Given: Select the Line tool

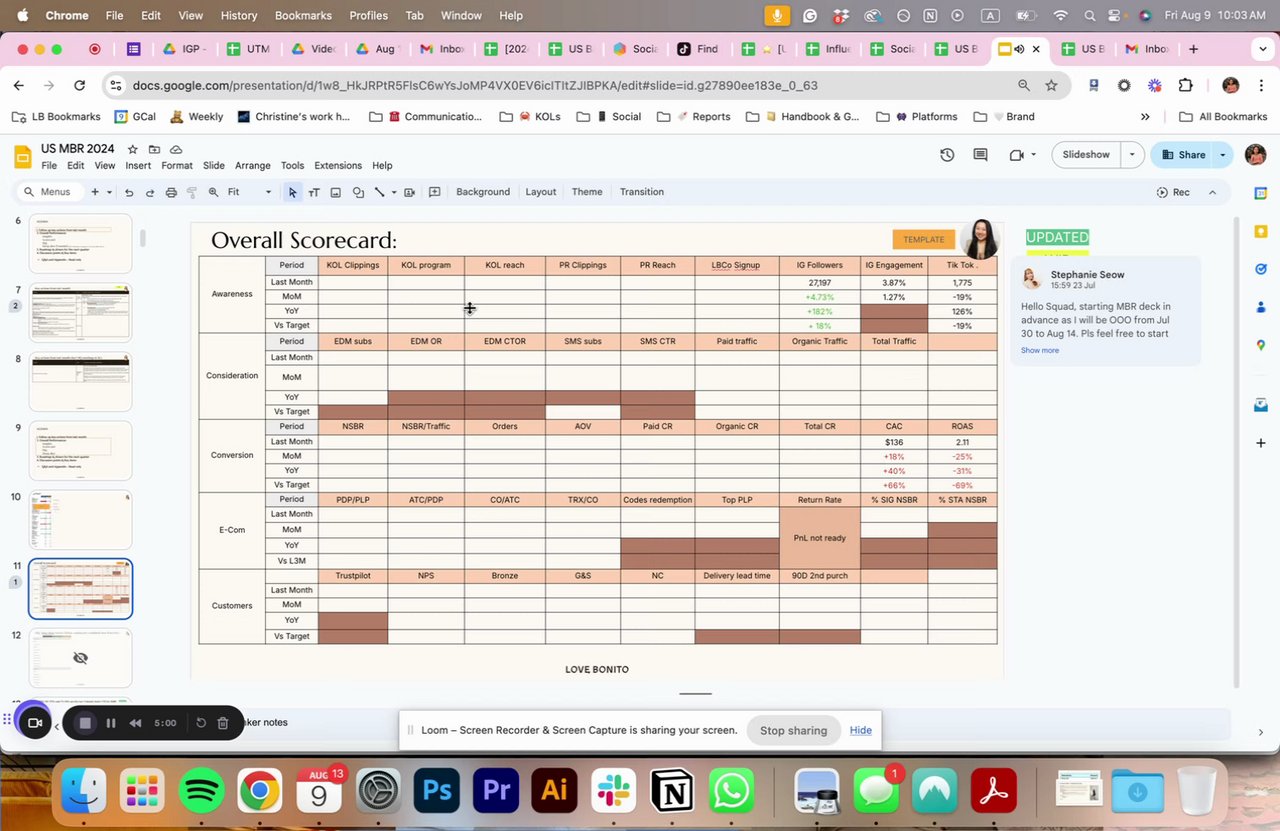Looking at the screenshot, I should (380, 192).
